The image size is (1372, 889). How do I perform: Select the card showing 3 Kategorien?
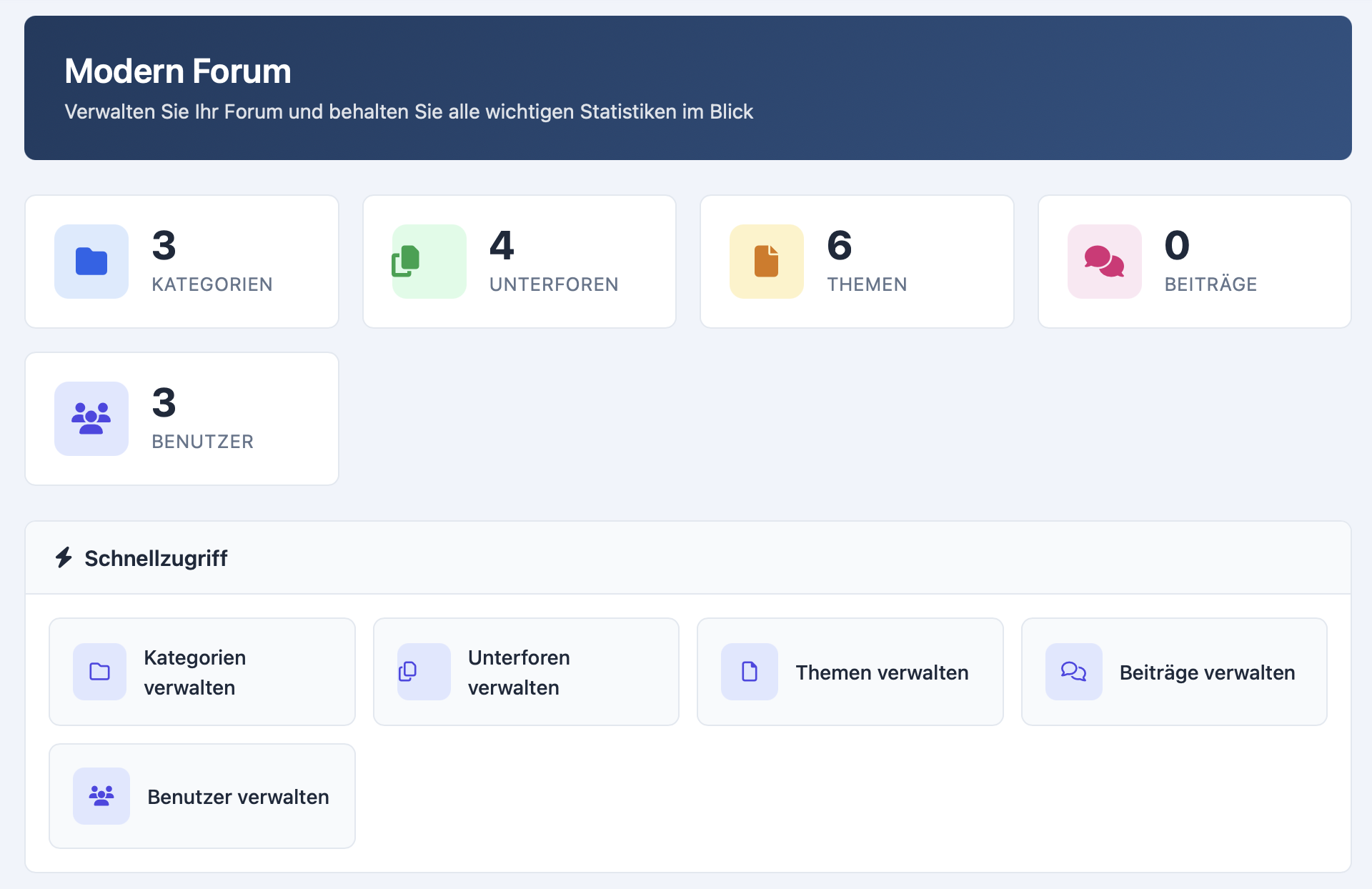(182, 262)
